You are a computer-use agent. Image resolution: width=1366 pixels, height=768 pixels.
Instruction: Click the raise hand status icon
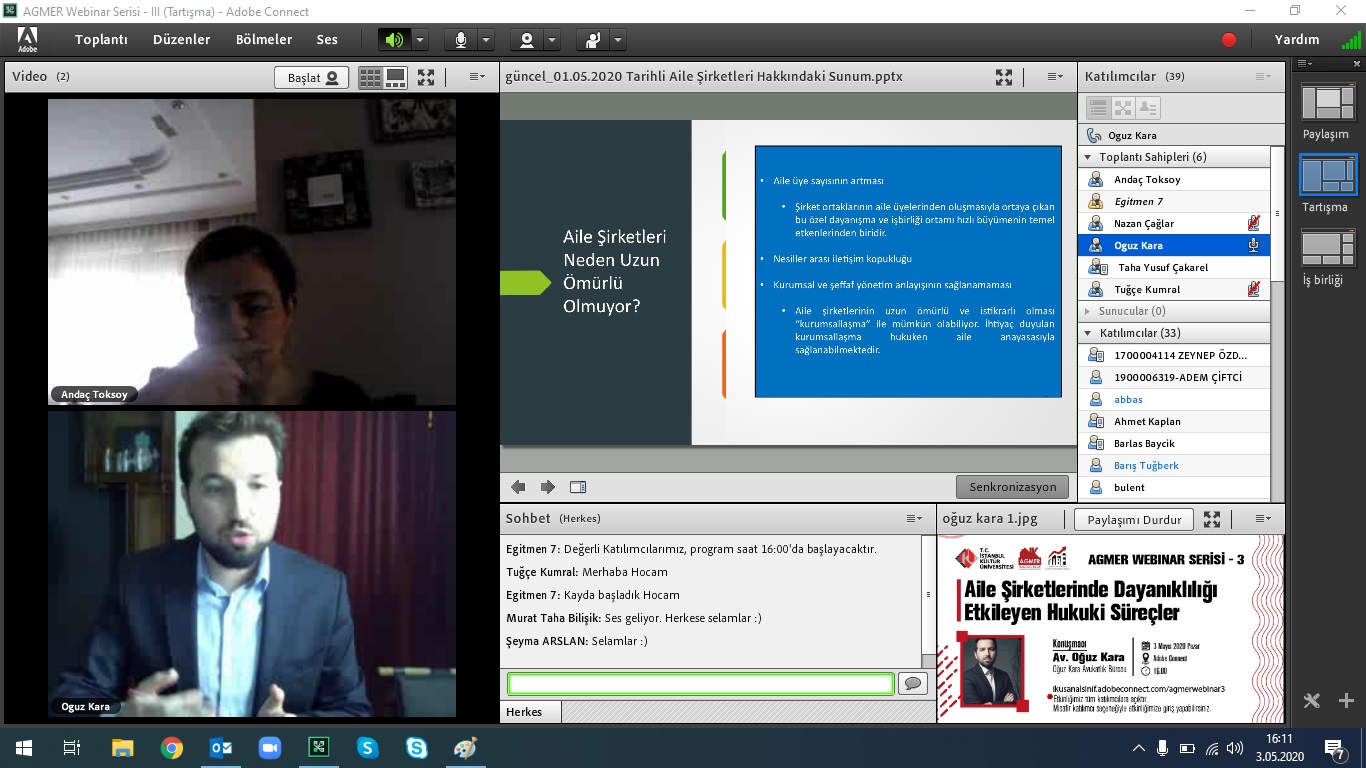593,40
